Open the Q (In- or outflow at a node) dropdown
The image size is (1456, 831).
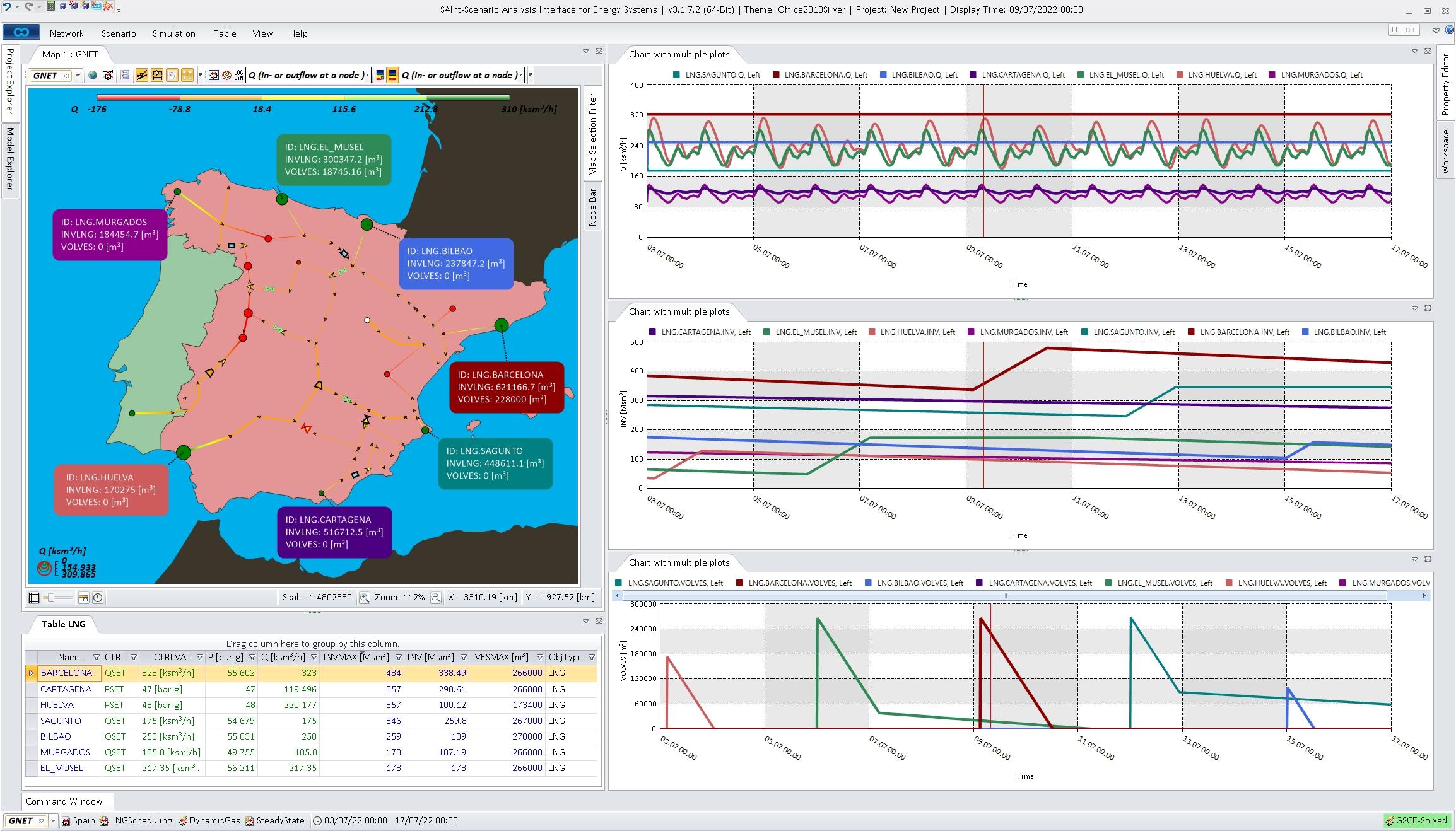368,75
